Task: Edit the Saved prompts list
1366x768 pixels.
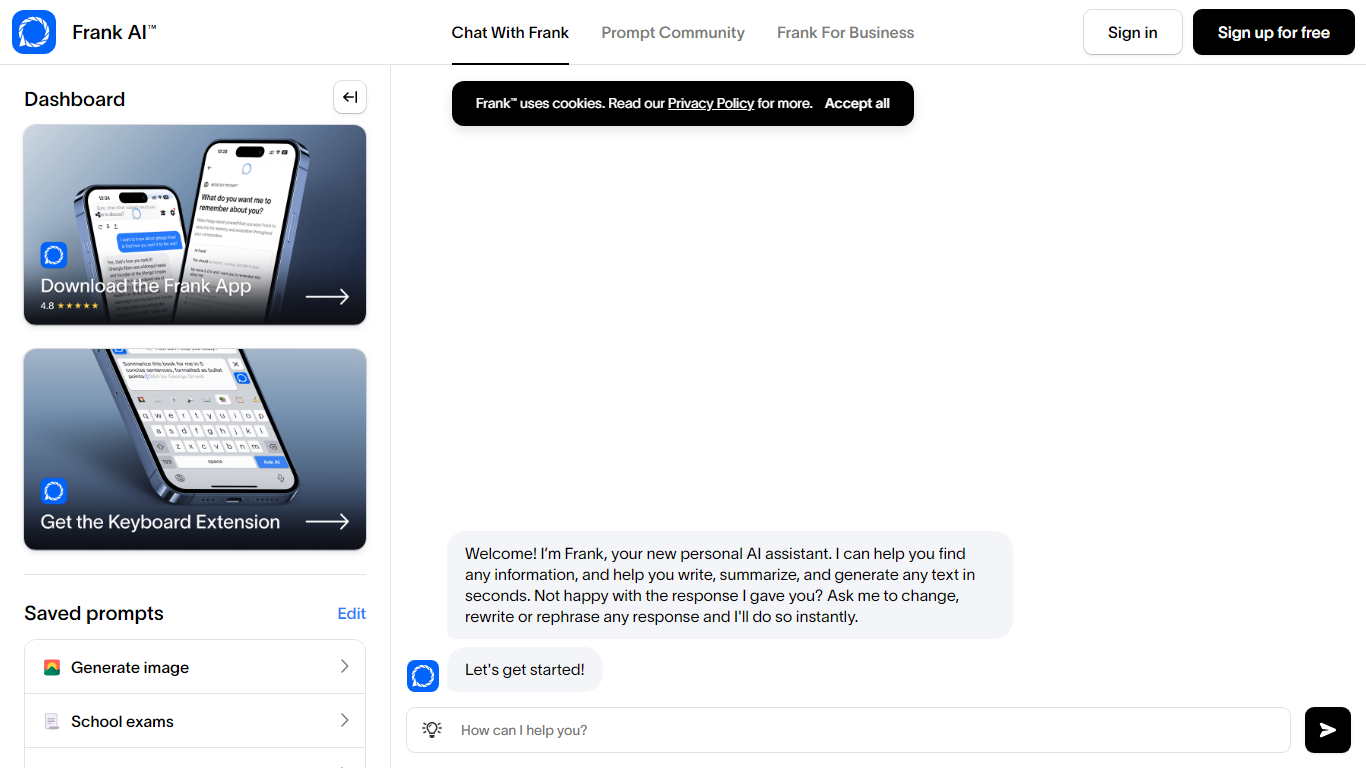Action: click(x=351, y=613)
